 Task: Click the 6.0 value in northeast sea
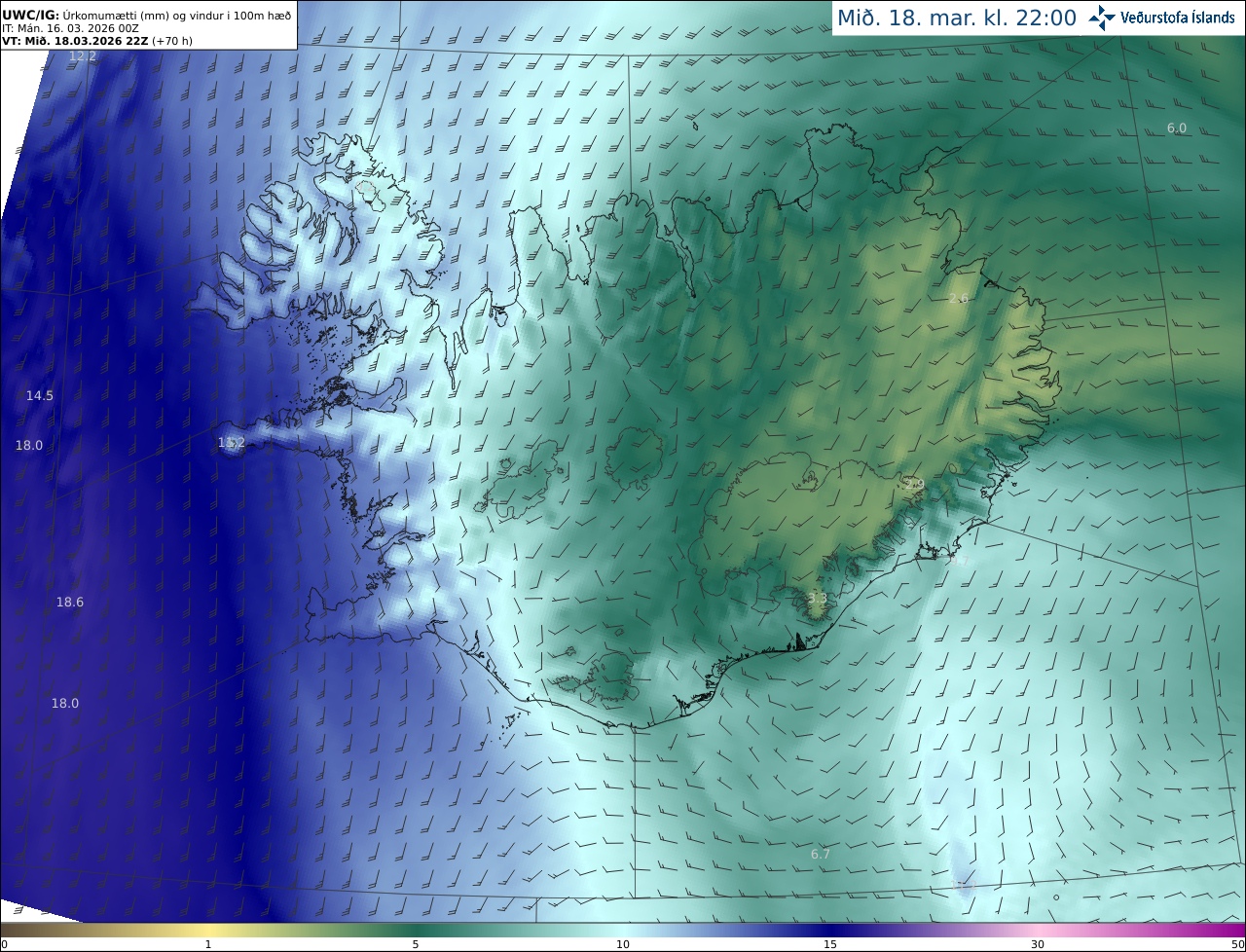(x=1177, y=128)
